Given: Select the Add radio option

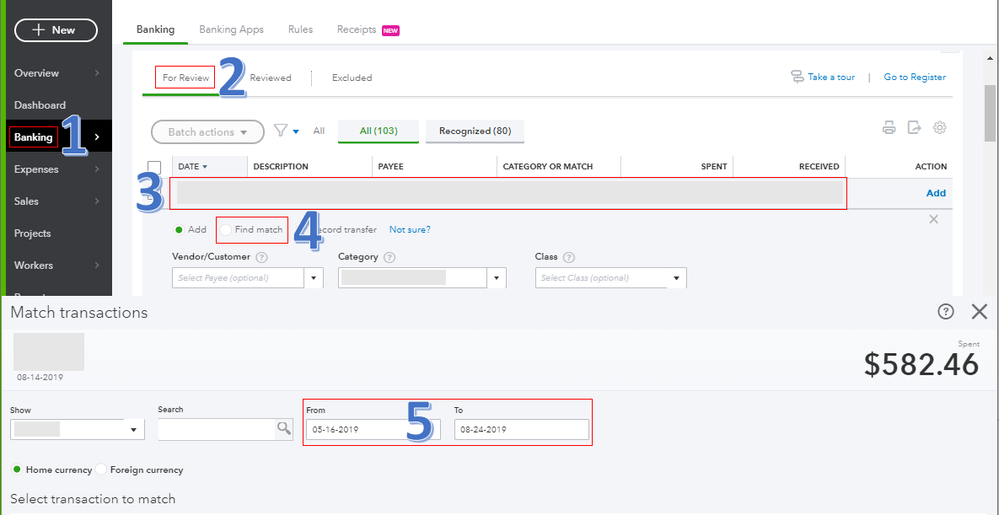Looking at the screenshot, I should point(179,229).
